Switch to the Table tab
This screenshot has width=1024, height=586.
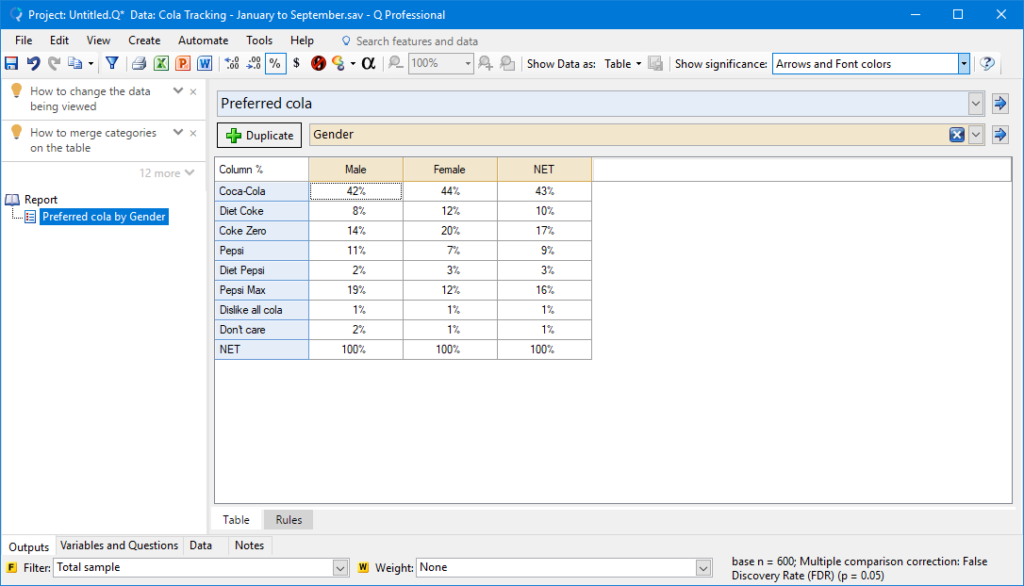tap(236, 519)
